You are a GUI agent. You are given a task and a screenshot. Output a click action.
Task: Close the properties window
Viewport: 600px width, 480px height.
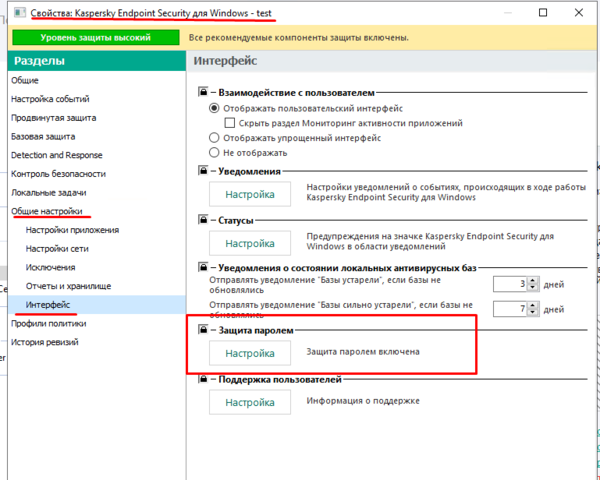579,13
